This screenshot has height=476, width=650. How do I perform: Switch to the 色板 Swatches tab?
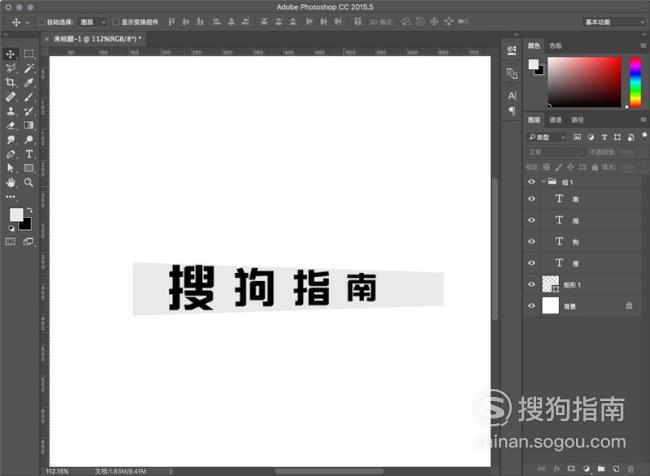[555, 46]
